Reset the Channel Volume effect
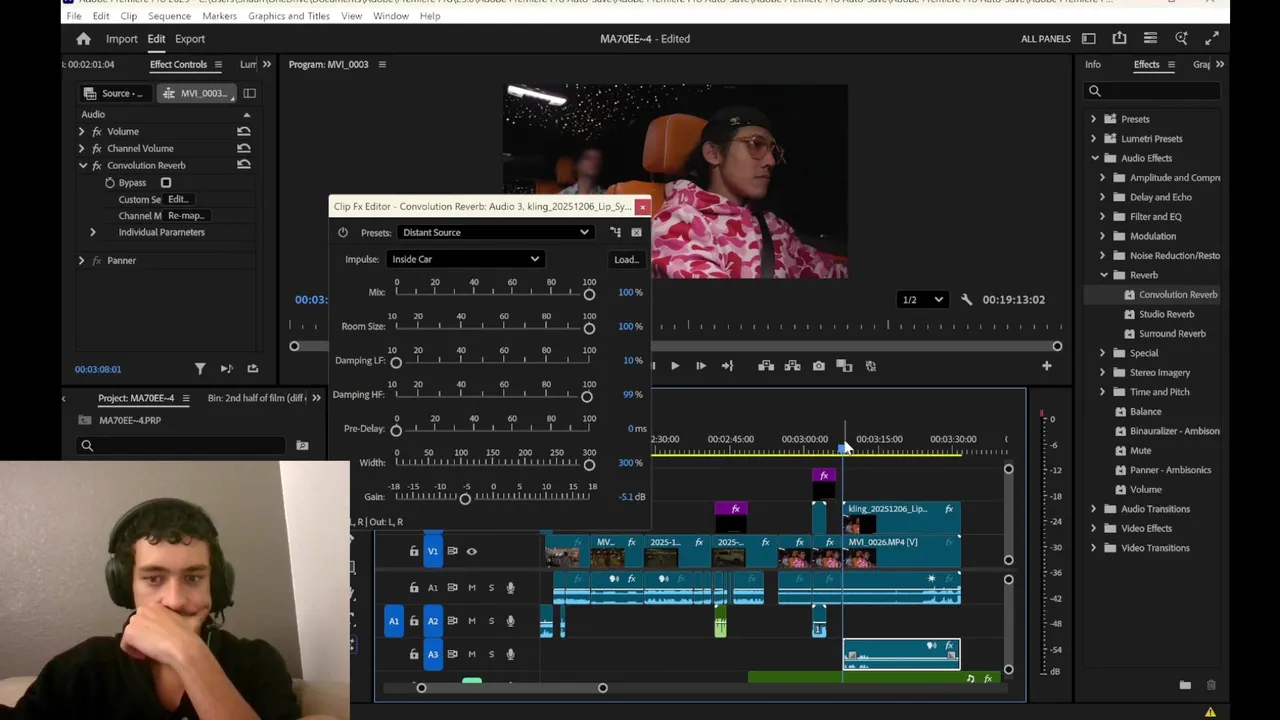This screenshot has width=1280, height=720. coord(243,148)
